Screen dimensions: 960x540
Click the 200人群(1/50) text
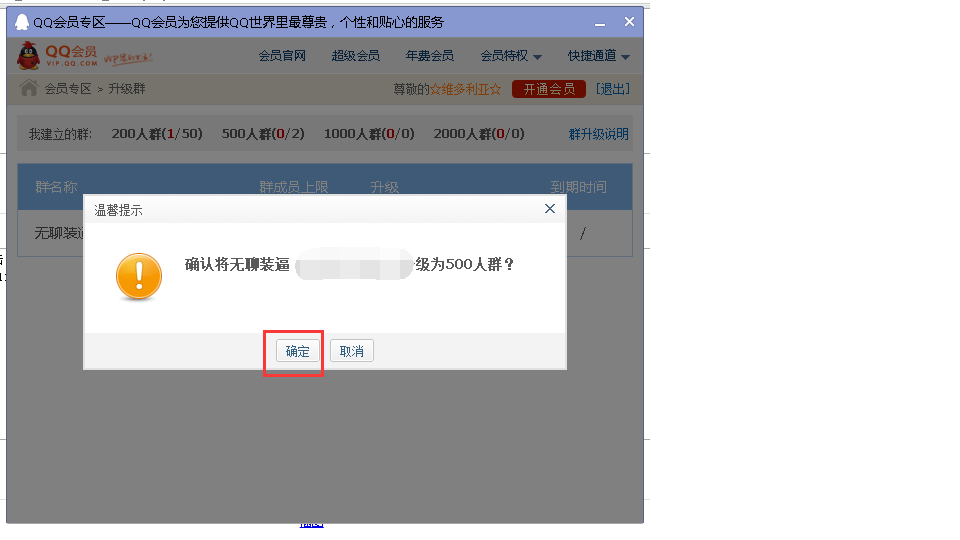pyautogui.click(x=157, y=133)
